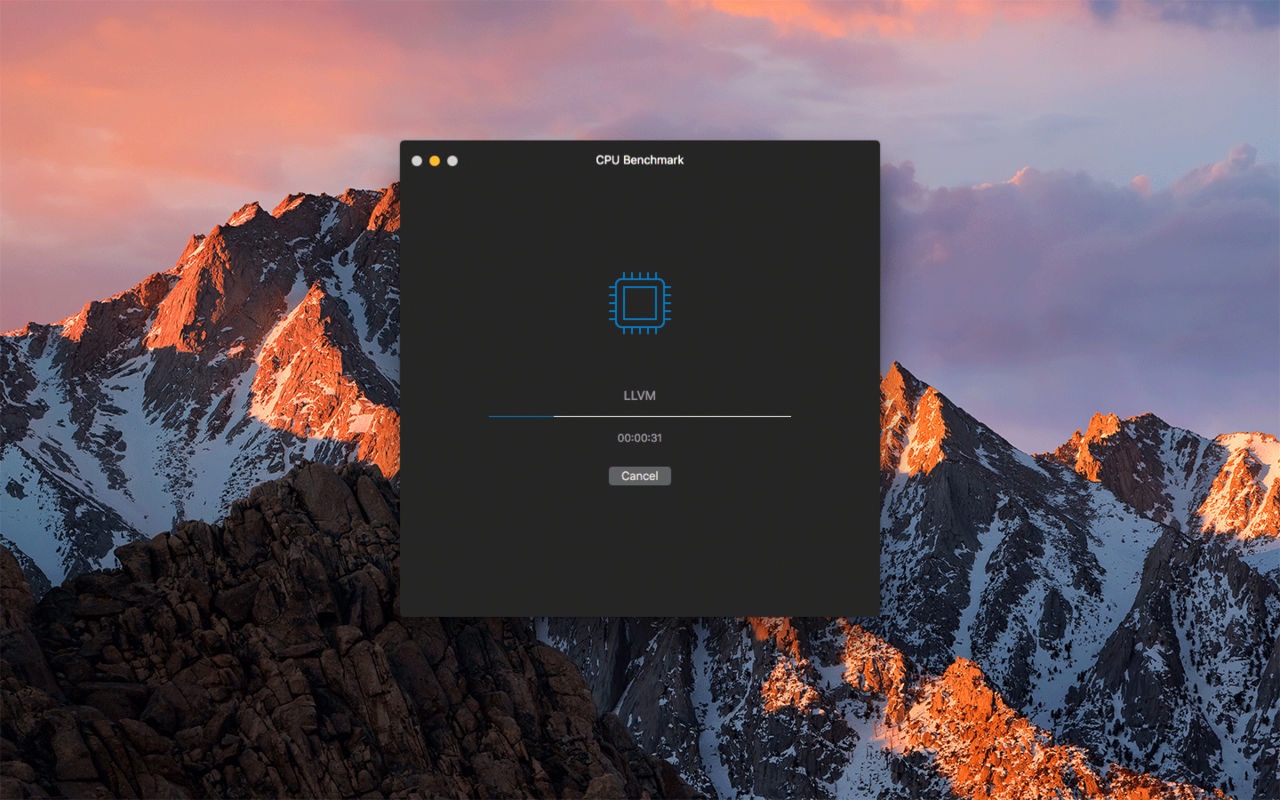Viewport: 1280px width, 800px height.
Task: Close the CPU Benchmark window
Action: tap(417, 160)
